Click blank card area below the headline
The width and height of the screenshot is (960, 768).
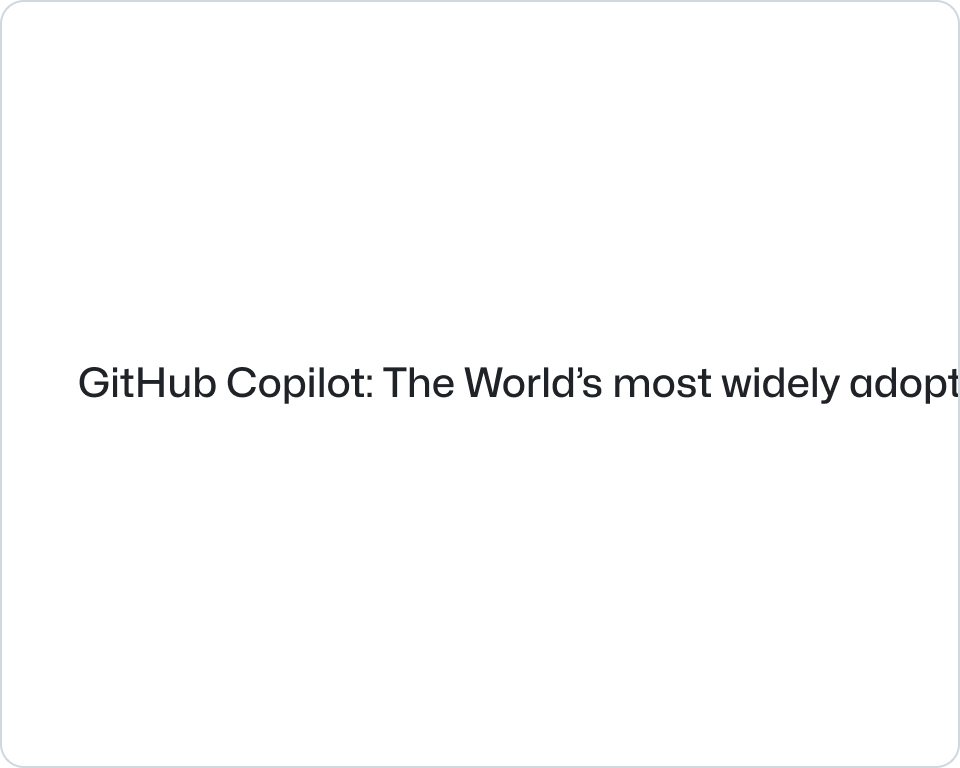click(480, 580)
